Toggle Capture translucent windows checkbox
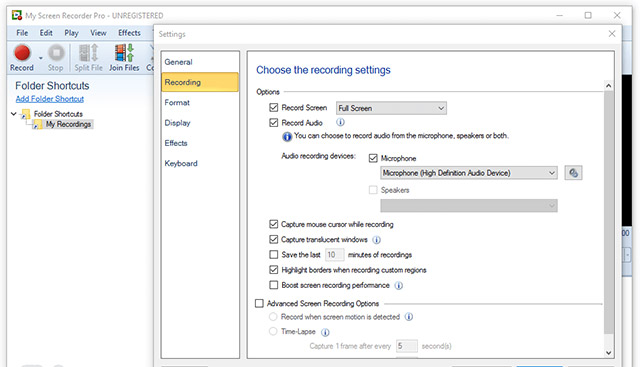The height and width of the screenshot is (367, 640). pyautogui.click(x=273, y=239)
